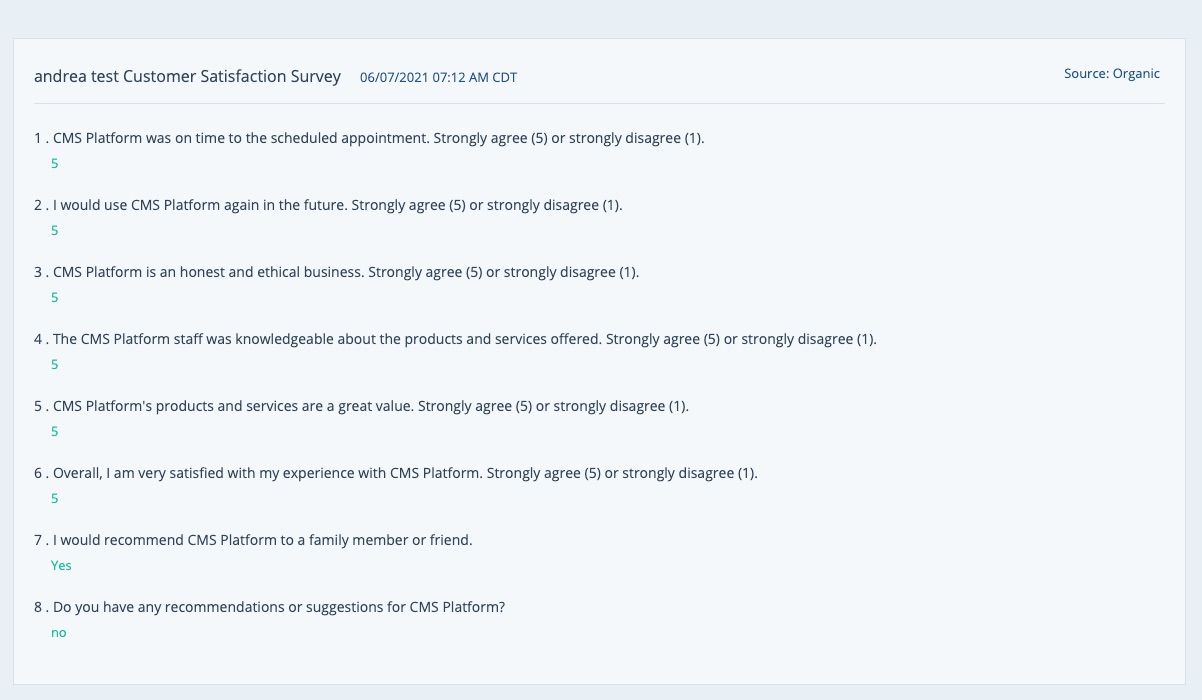Select question 7 about recommending to family
Viewport: 1202px width, 700px height.
(253, 540)
